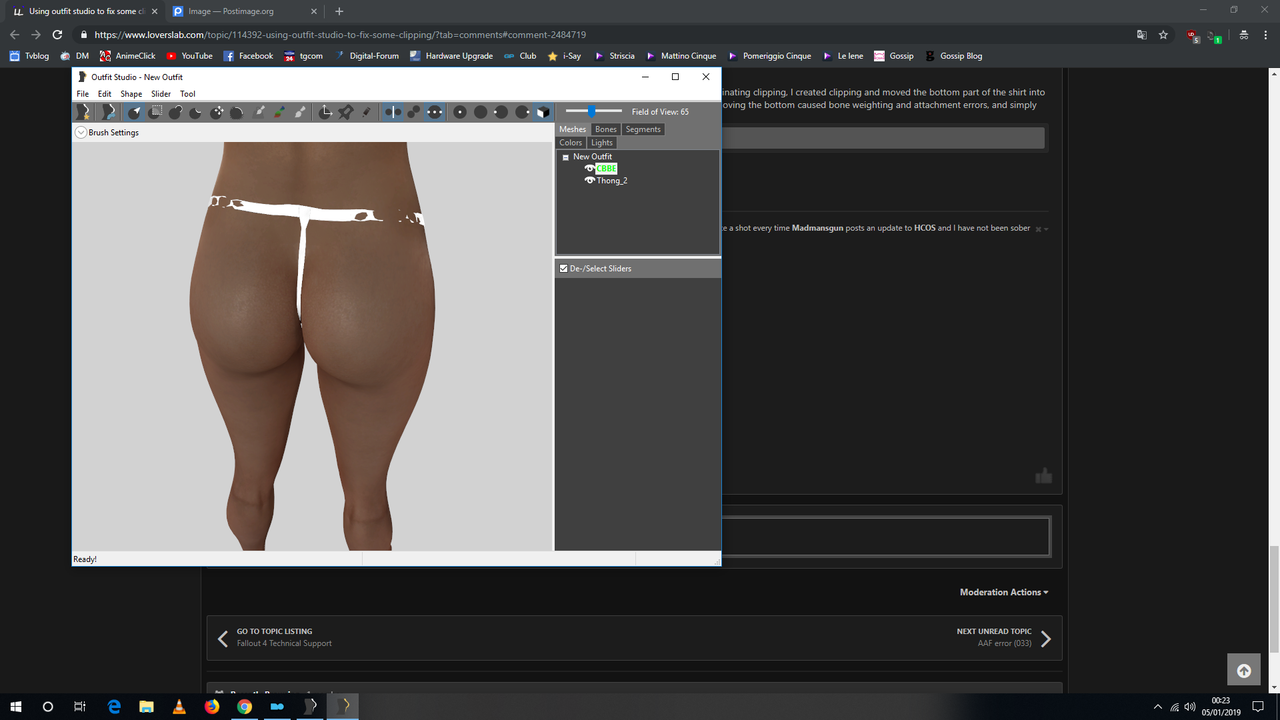Select the Color paint brush
The width and height of the screenshot is (1280, 720).
click(280, 112)
